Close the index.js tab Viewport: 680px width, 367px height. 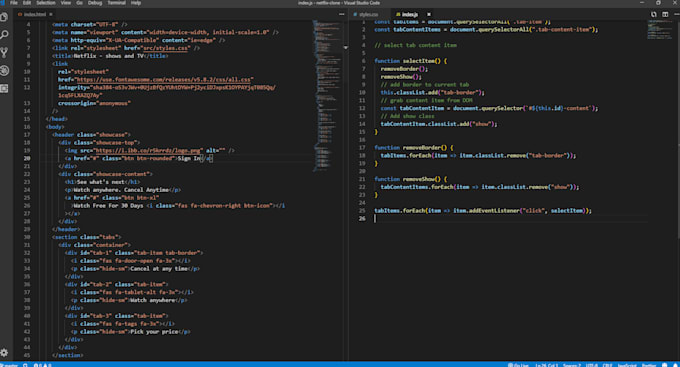click(x=428, y=14)
